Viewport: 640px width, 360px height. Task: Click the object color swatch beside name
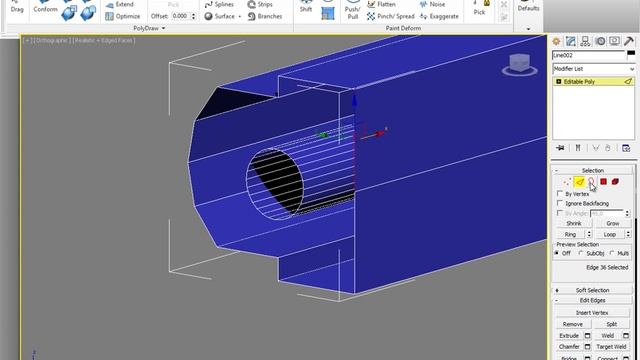click(x=631, y=54)
